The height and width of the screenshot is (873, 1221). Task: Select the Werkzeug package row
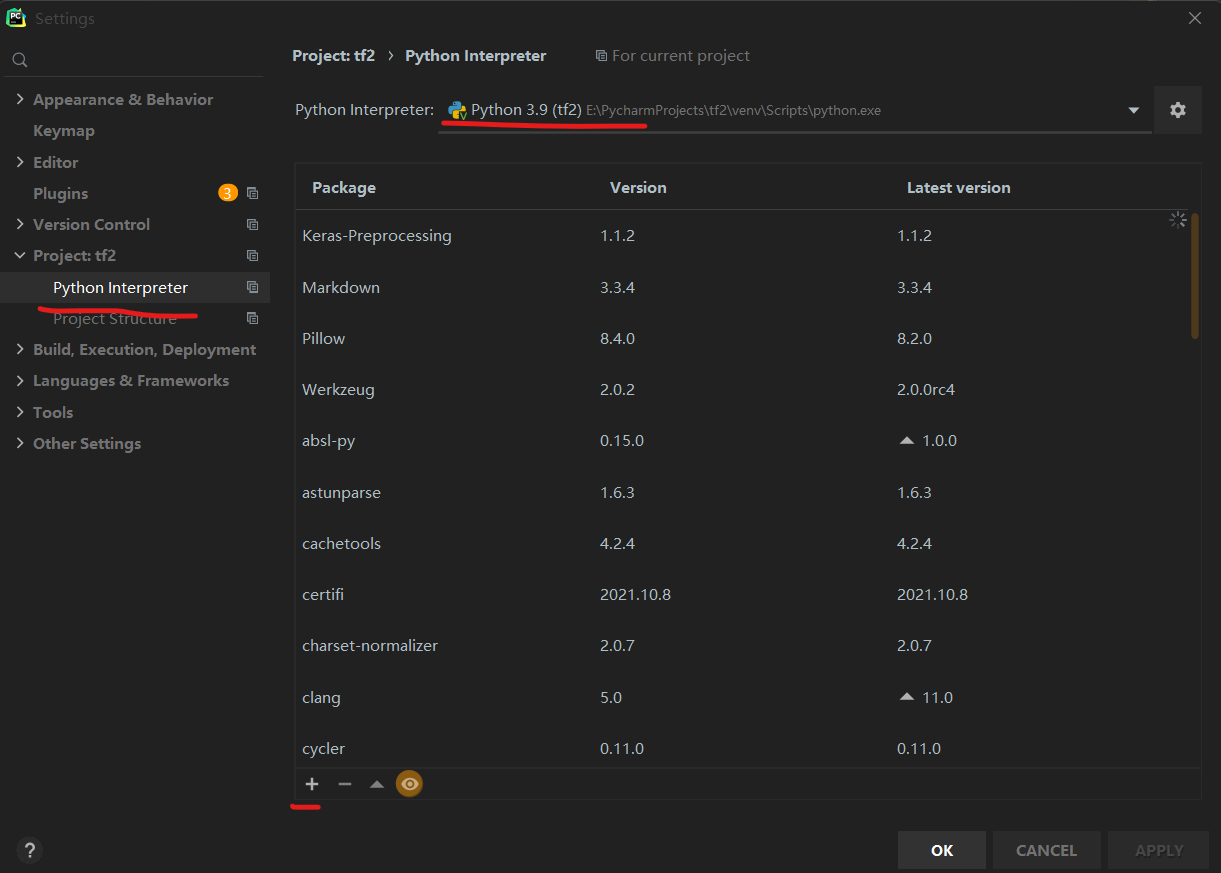pyautogui.click(x=741, y=390)
